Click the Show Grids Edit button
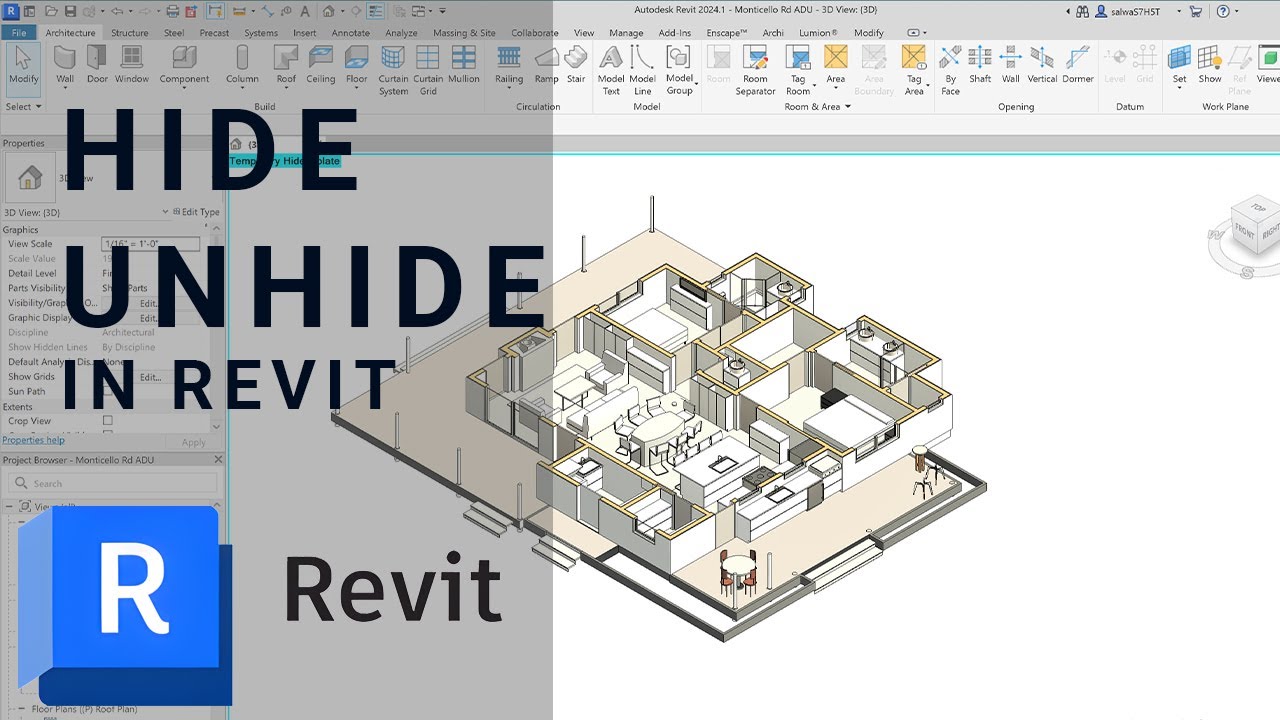Screen dimensions: 1280x720 click(x=150, y=377)
